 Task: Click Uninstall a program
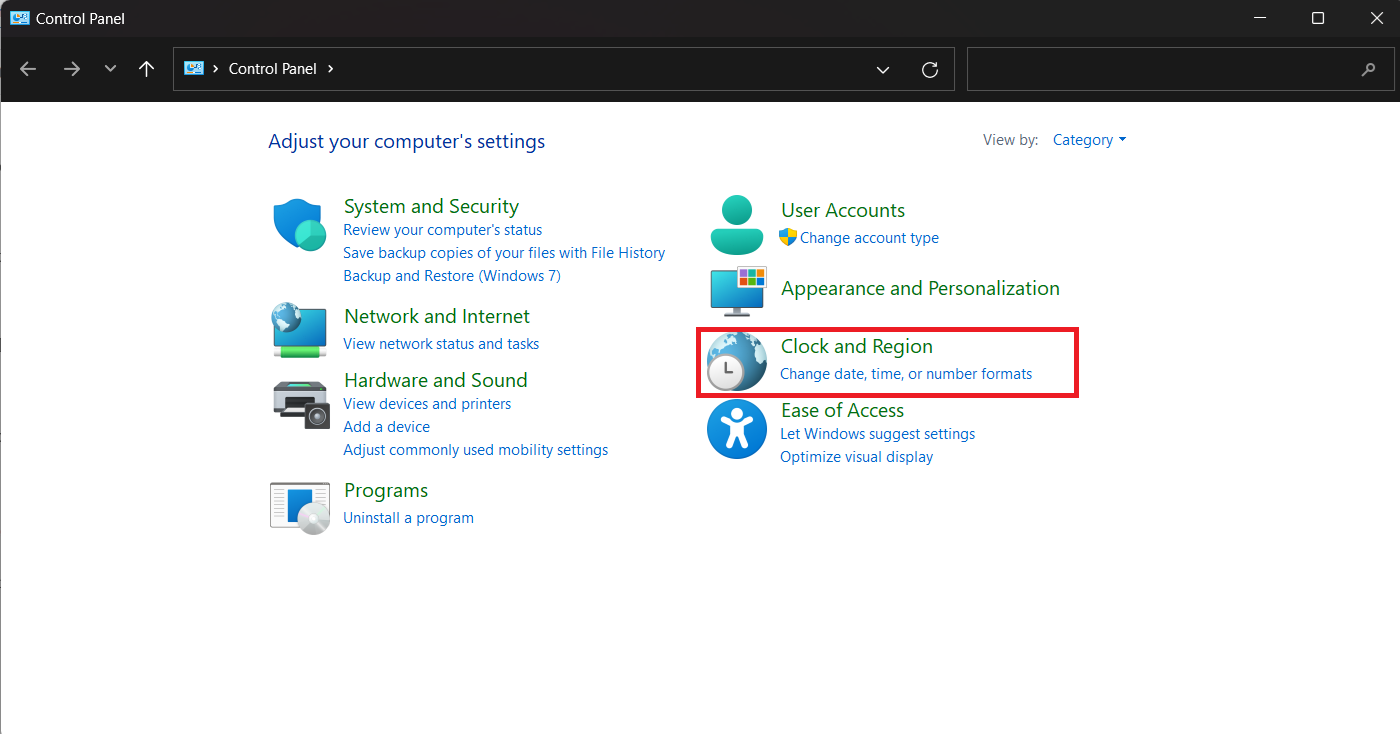(x=408, y=518)
